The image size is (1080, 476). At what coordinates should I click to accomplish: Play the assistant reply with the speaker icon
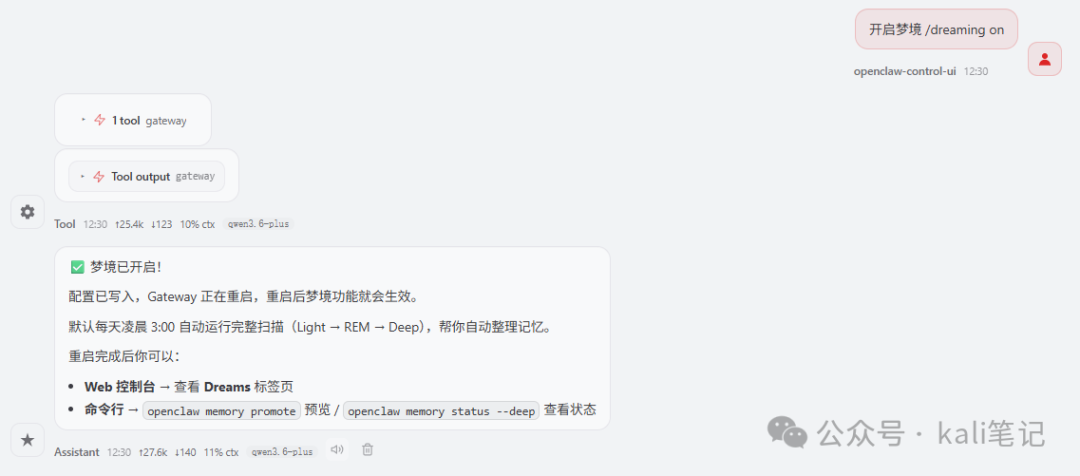pos(337,450)
